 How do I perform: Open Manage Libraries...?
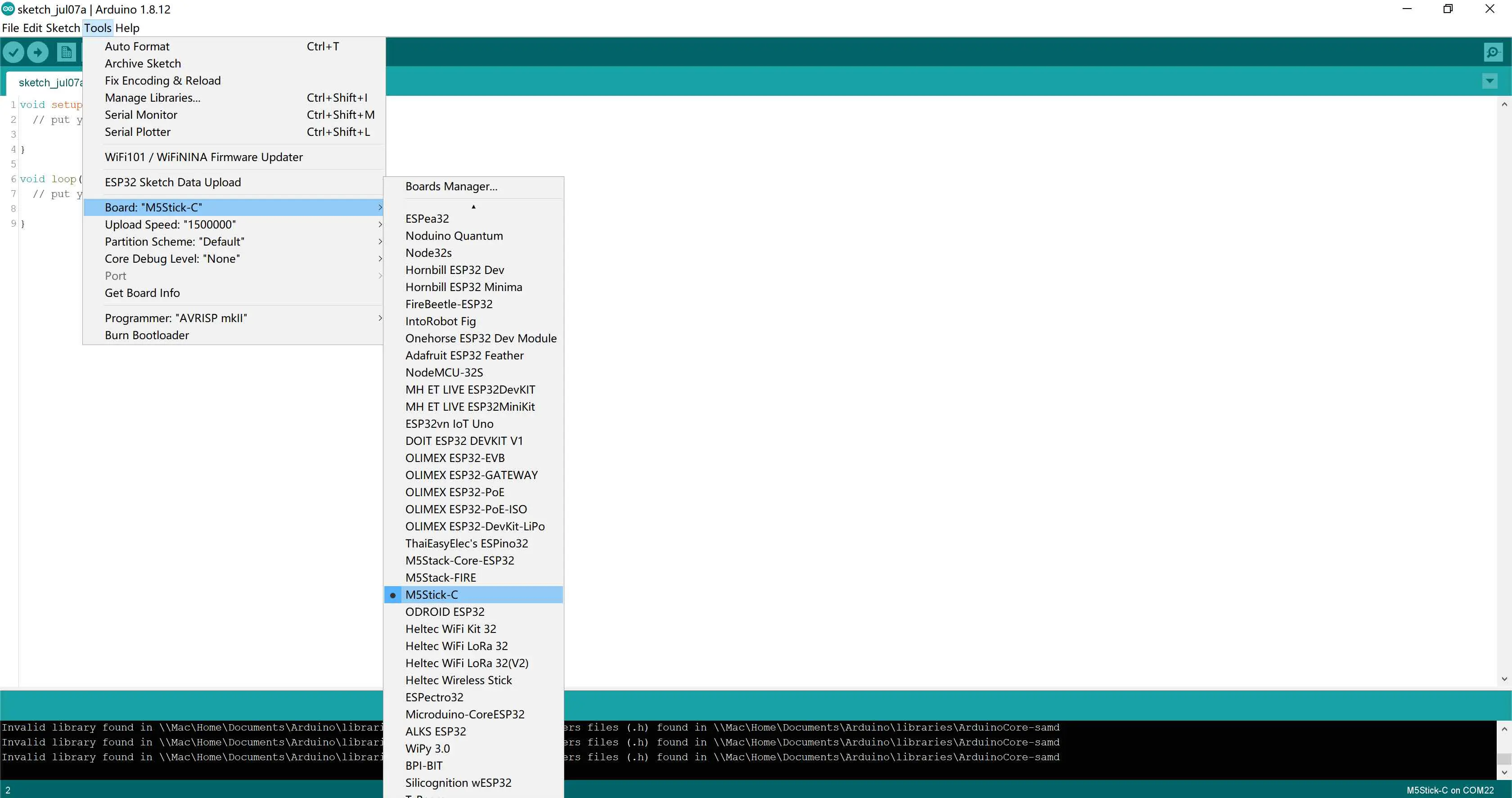coord(234,98)
